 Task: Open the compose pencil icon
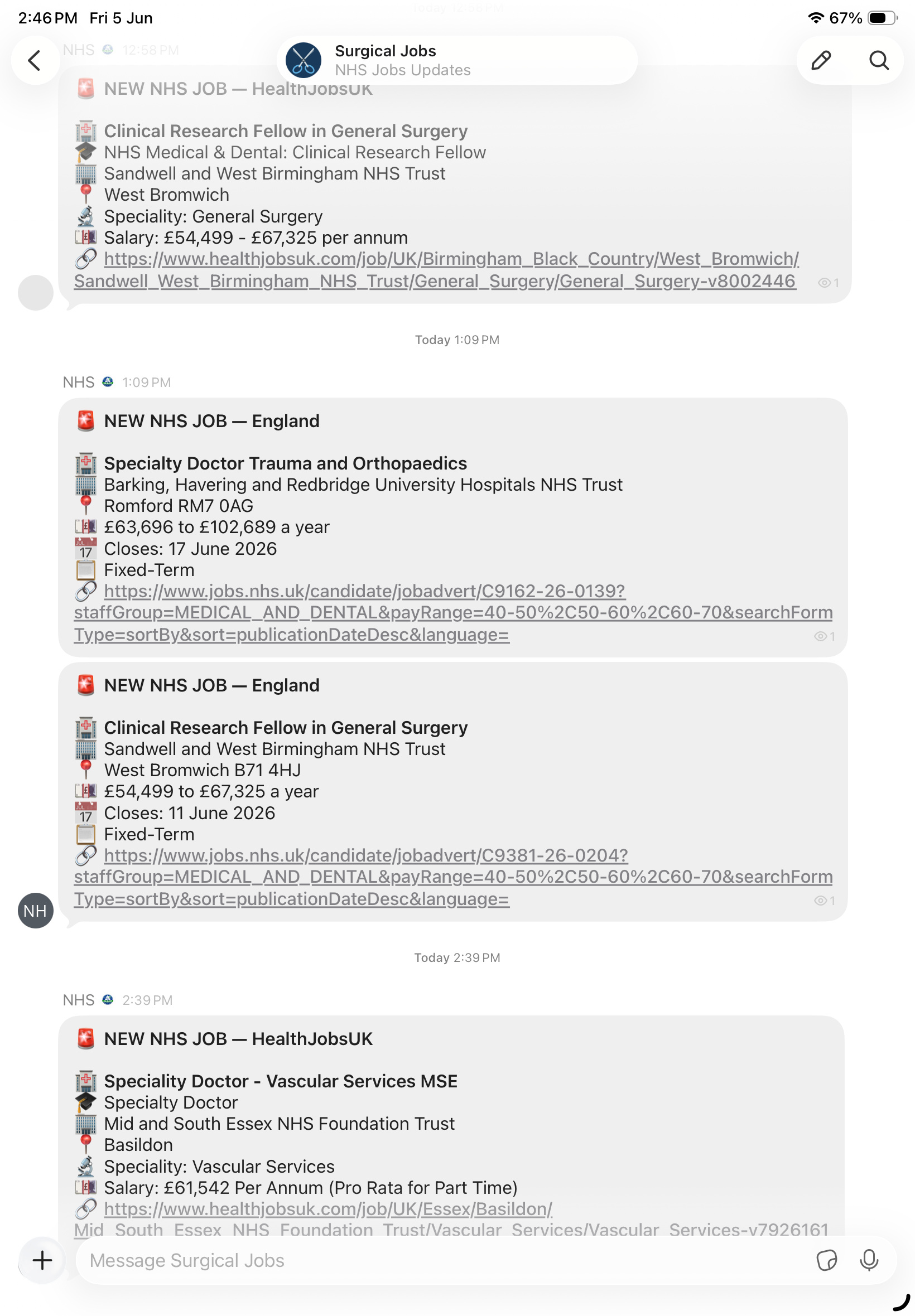click(821, 60)
